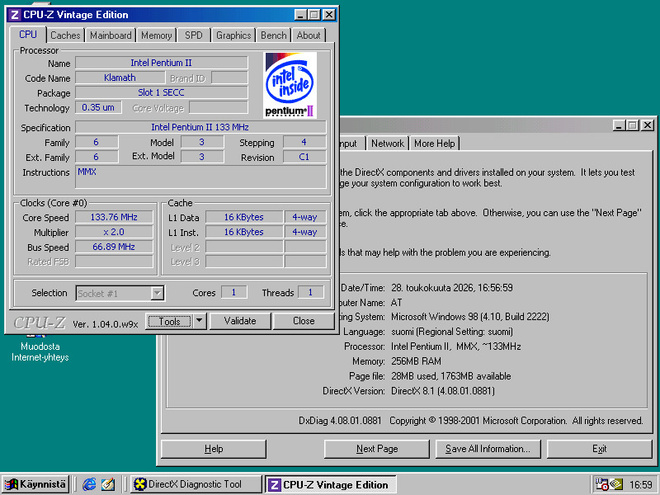Screen dimensions: 660x495
Task: Minimize the DirectX Diagnostic Tool window
Action: pos(619,125)
